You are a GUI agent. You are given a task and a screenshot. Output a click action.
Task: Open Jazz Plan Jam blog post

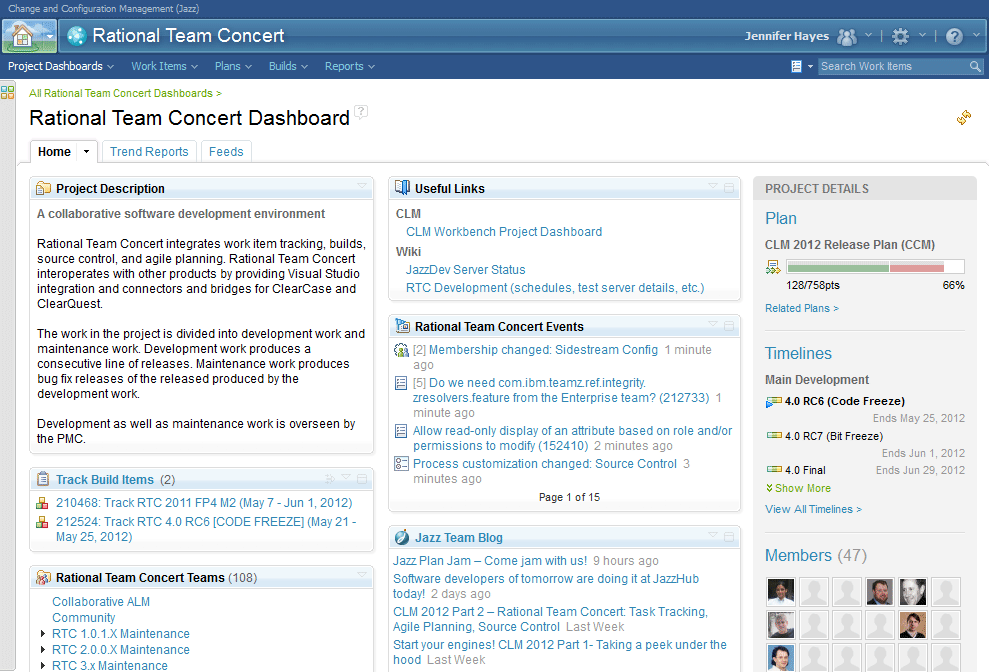[489, 560]
